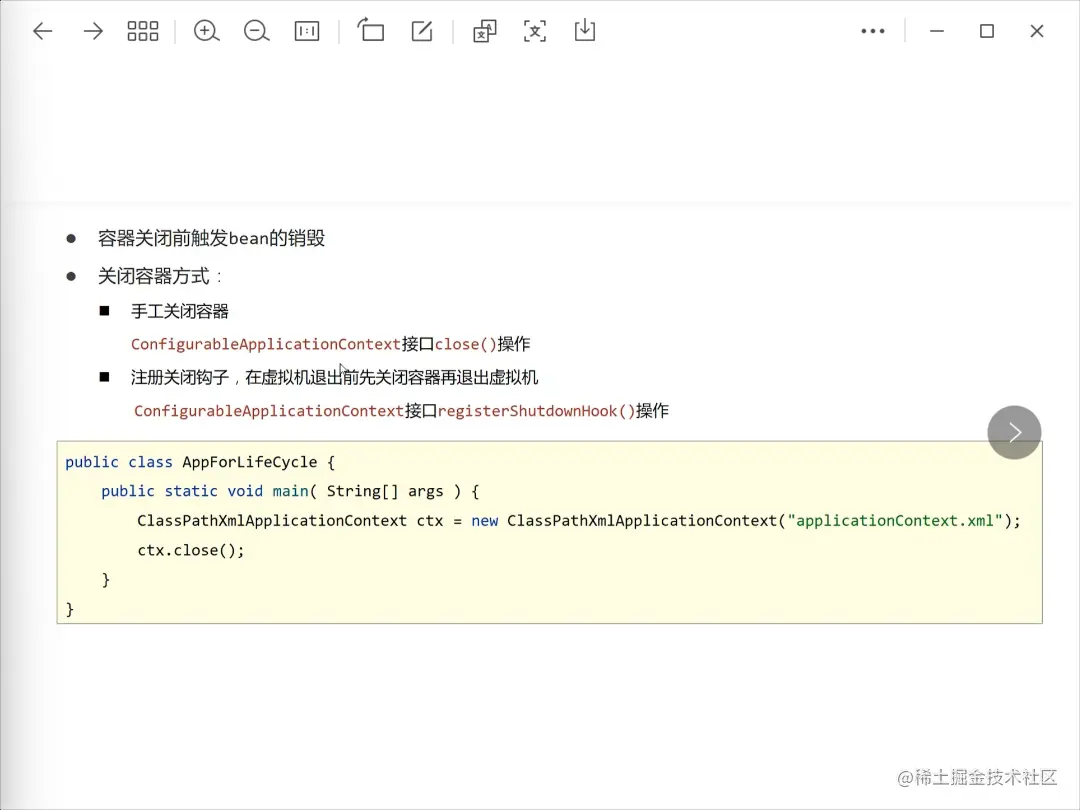The image size is (1080, 810).
Task: Zoom out of the image
Action: coord(256,31)
